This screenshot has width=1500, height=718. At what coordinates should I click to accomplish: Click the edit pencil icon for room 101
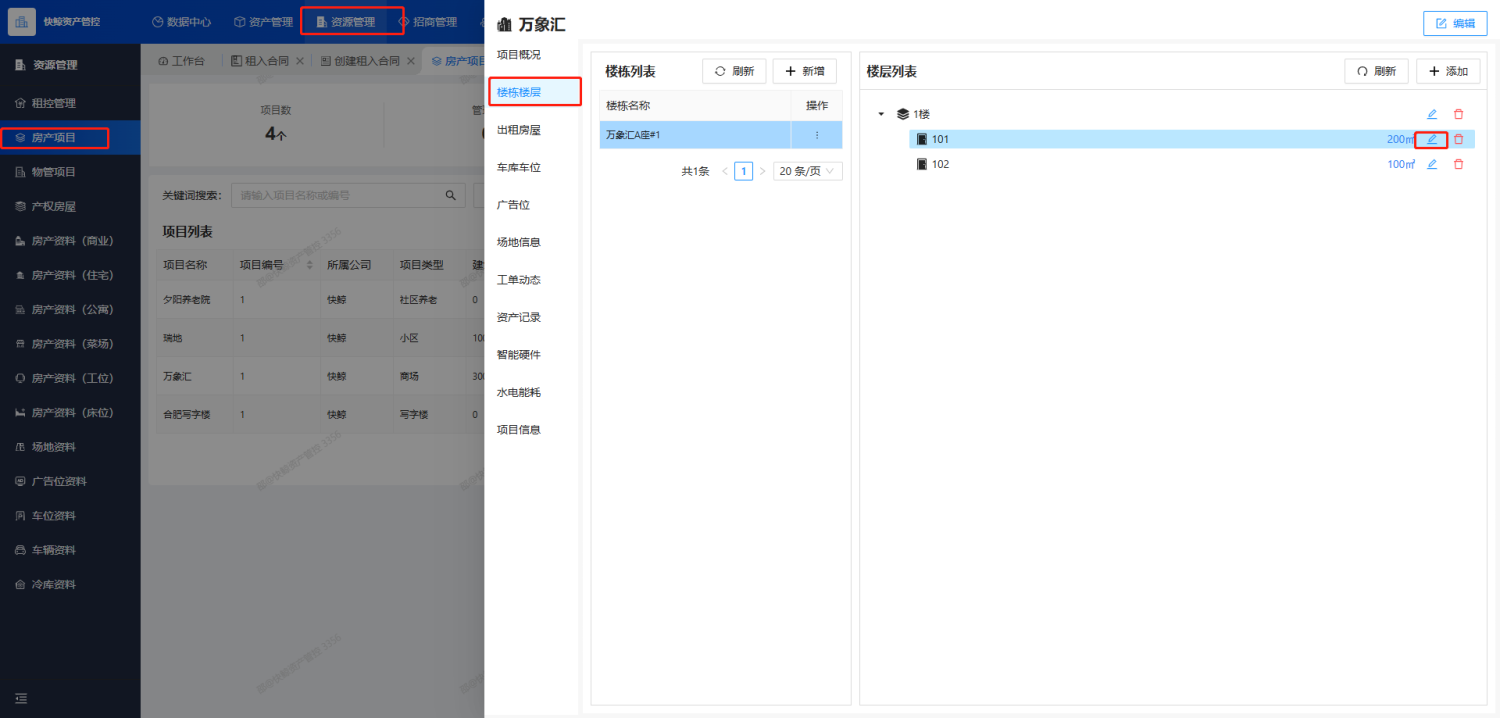click(1432, 139)
